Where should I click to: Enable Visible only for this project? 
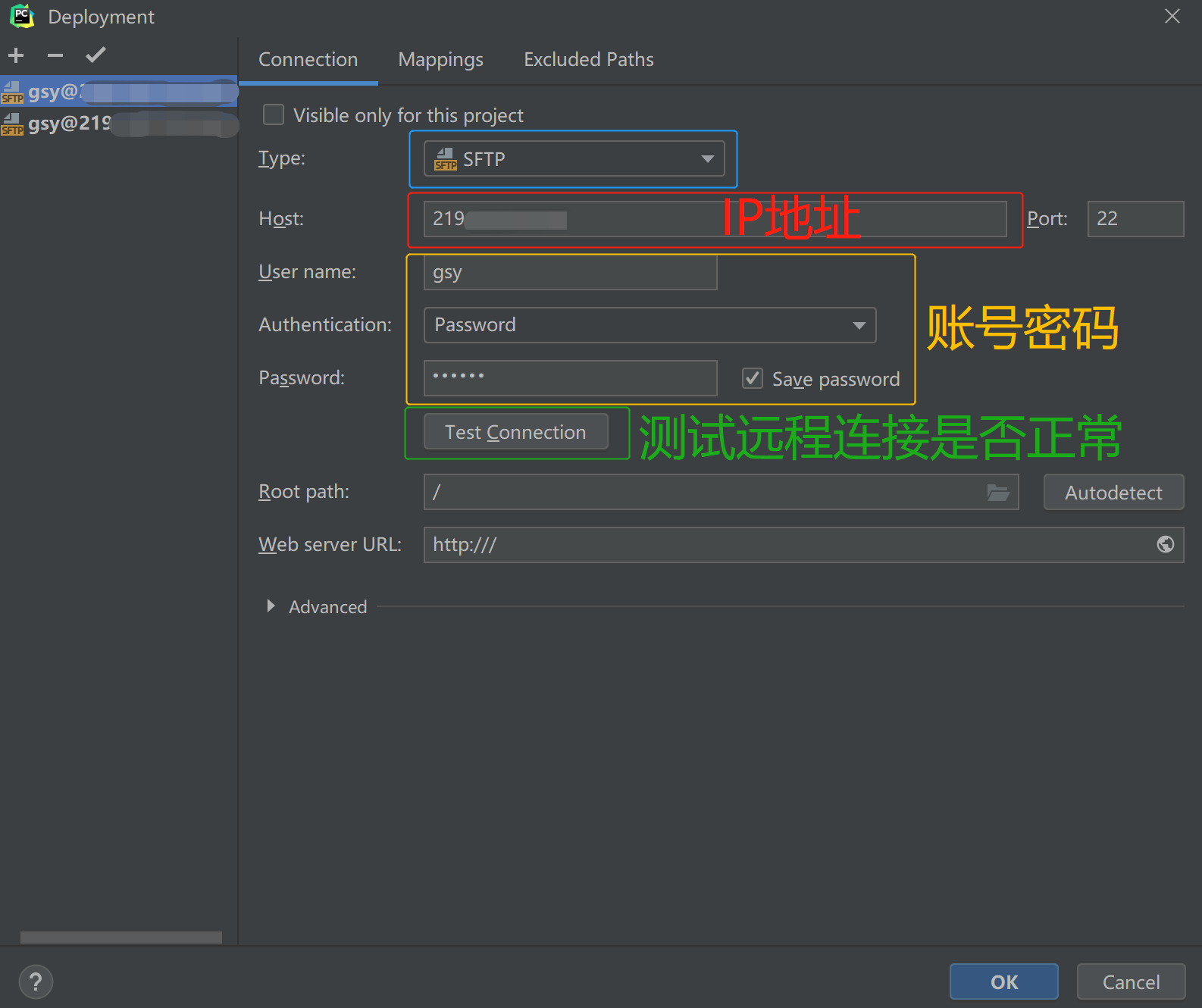tap(274, 114)
